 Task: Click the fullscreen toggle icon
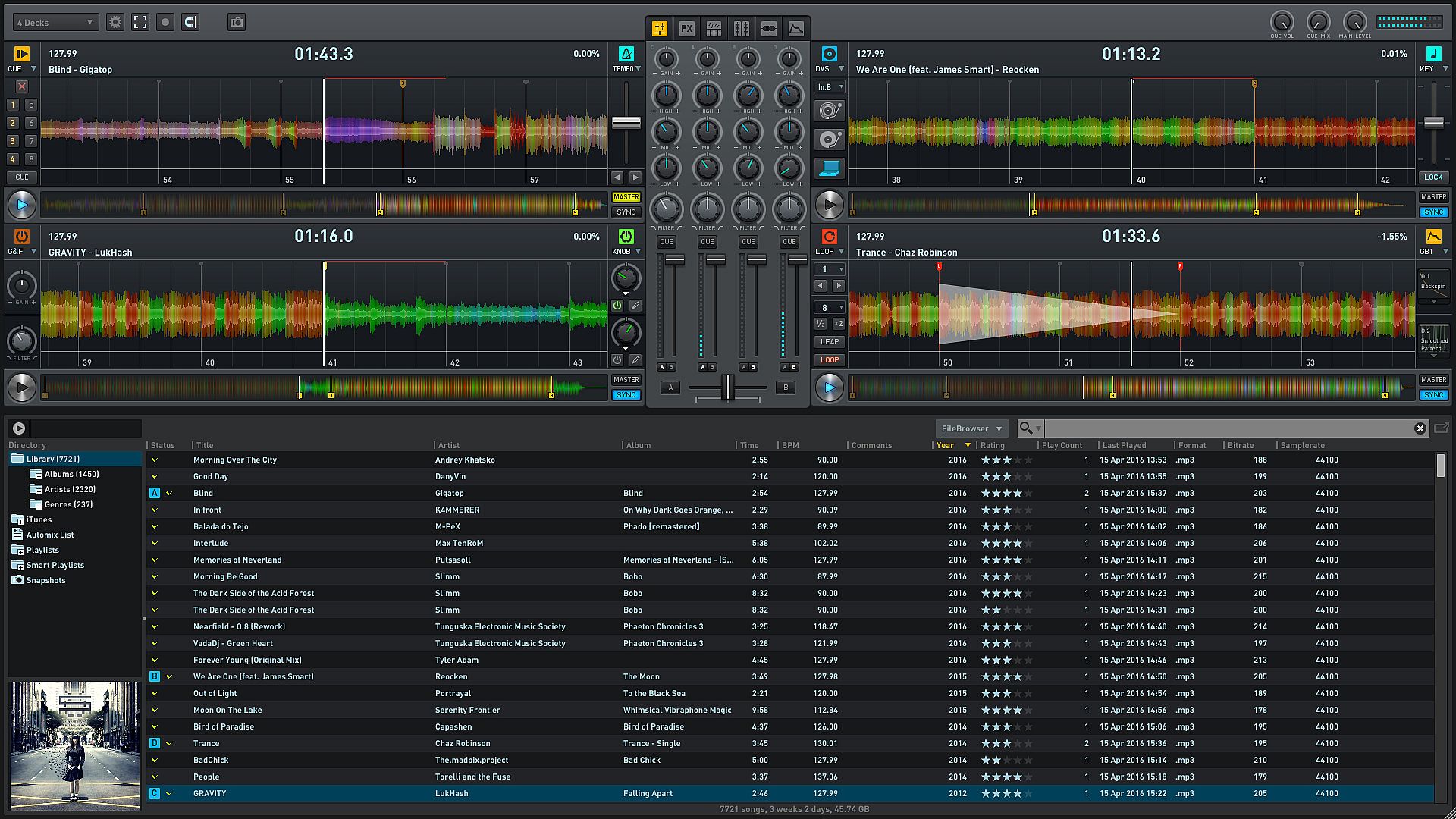pyautogui.click(x=140, y=22)
